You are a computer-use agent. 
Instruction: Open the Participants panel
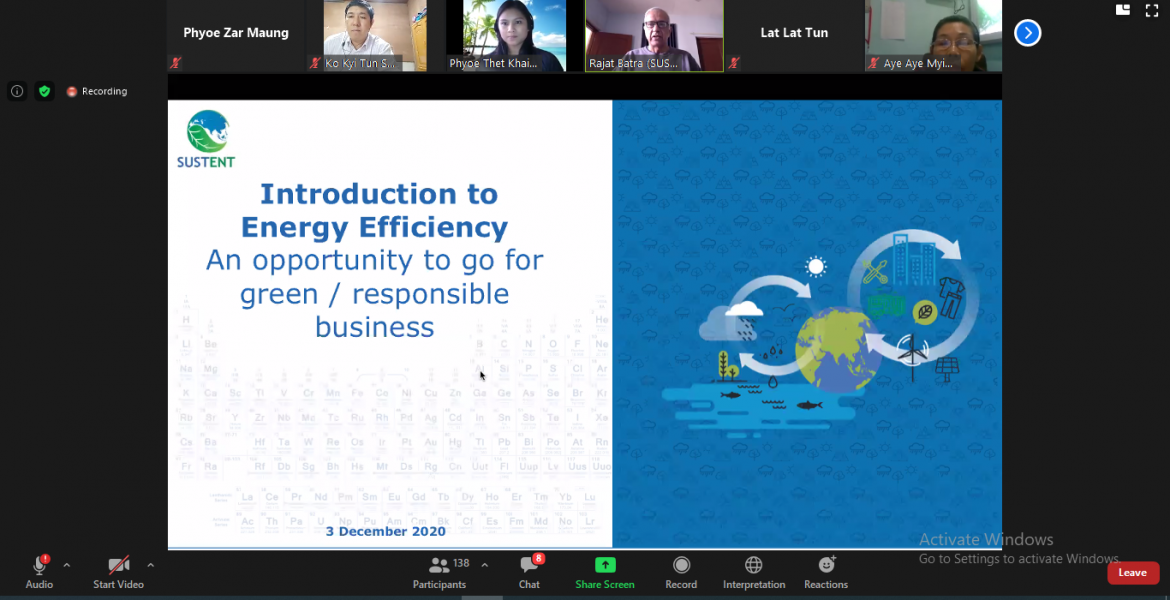tap(439, 572)
